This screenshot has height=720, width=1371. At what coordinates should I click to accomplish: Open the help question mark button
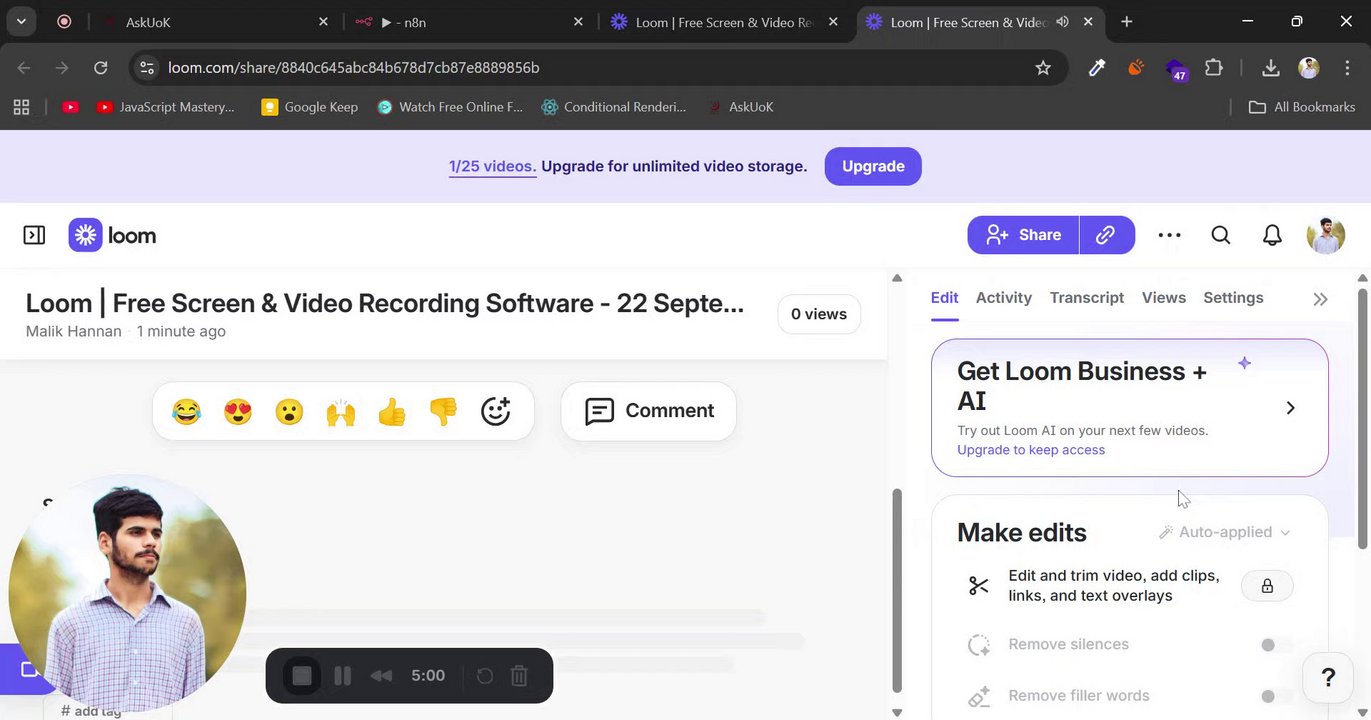1329,677
